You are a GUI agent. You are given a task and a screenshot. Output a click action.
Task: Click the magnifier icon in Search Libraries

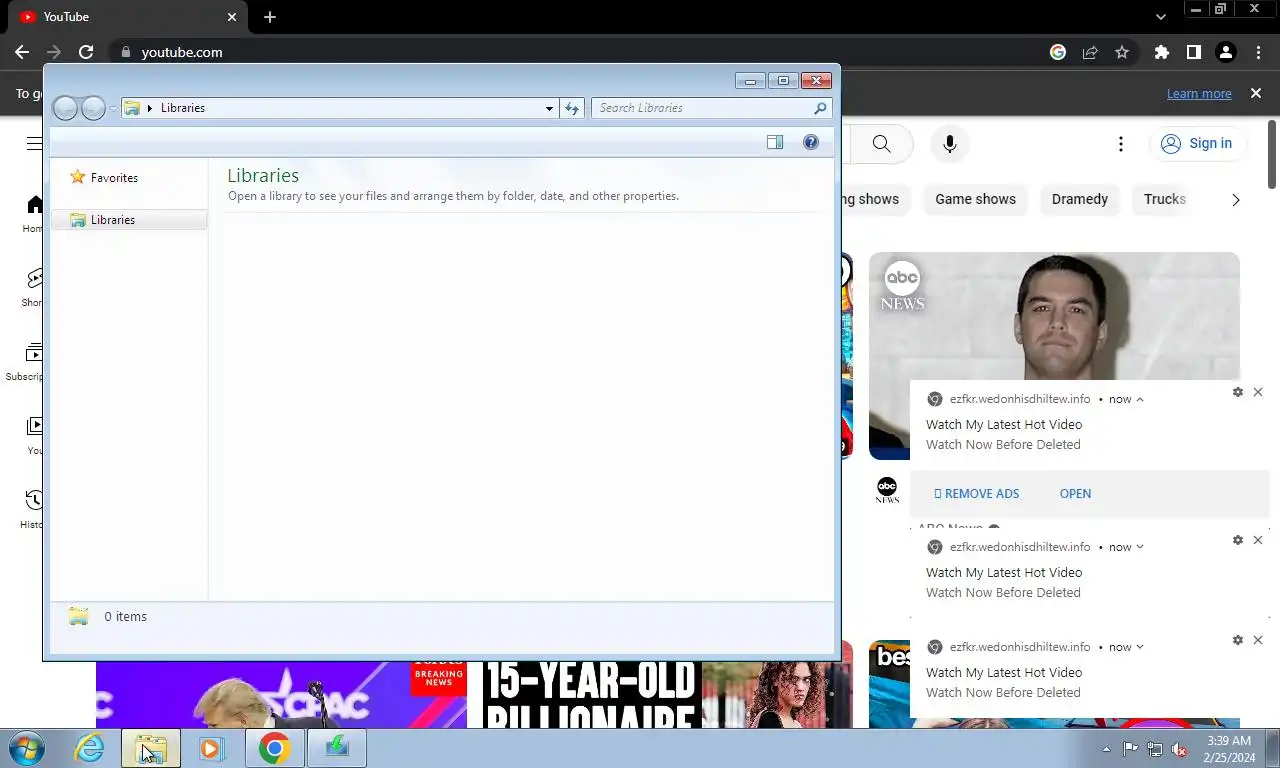(x=820, y=108)
